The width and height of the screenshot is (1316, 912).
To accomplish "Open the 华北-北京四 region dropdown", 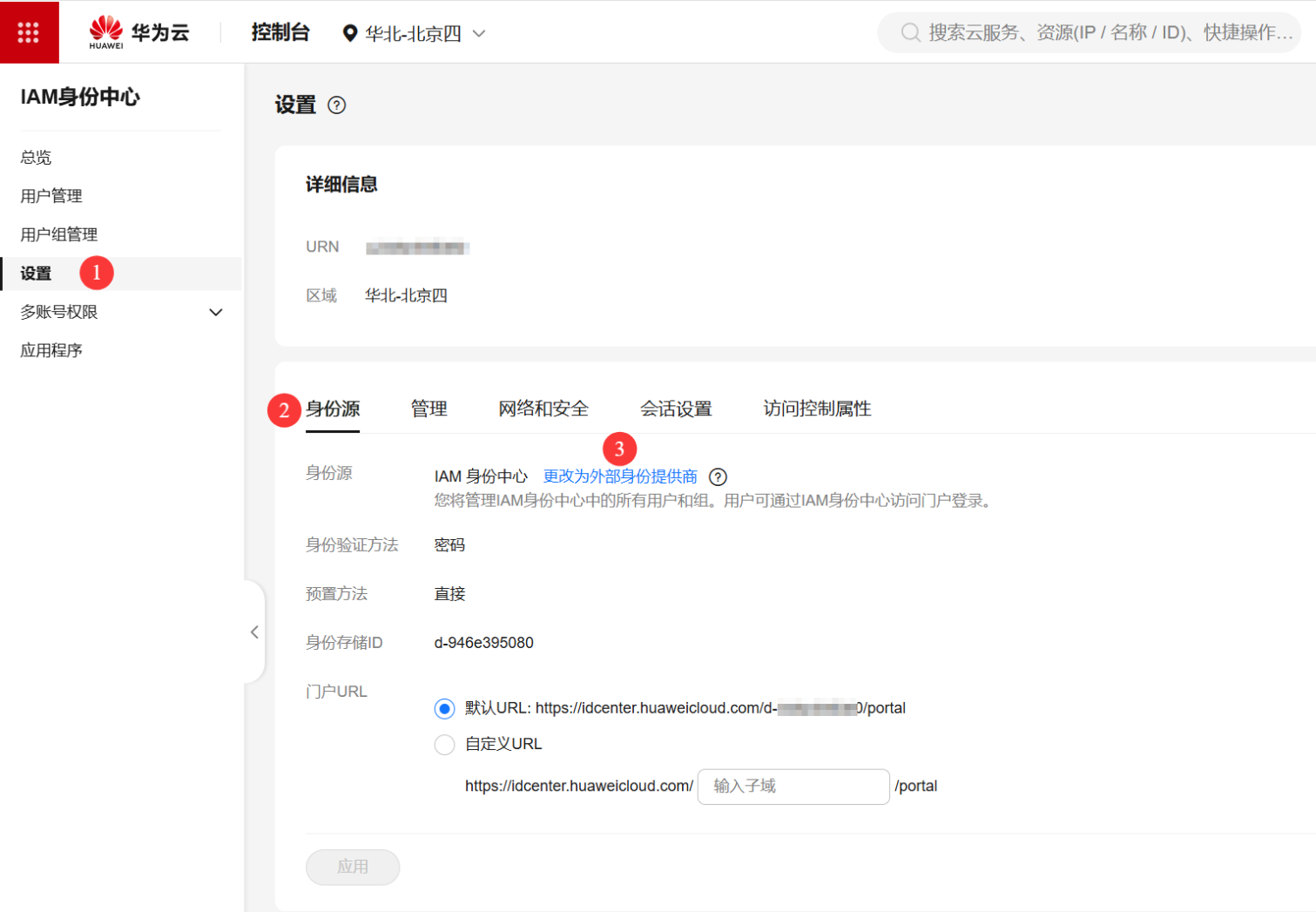I will (414, 33).
